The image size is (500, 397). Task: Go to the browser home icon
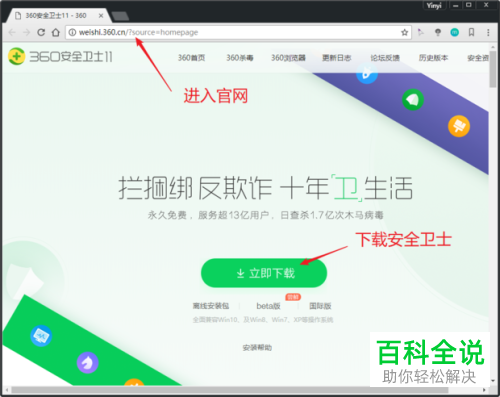(56, 32)
